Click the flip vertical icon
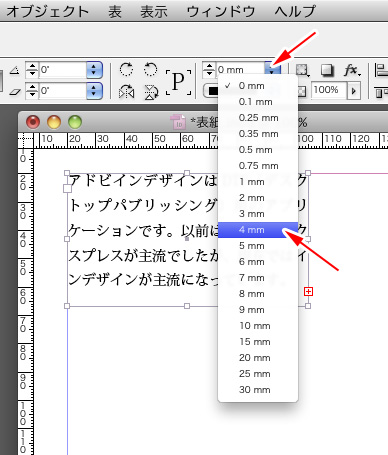 click(151, 92)
